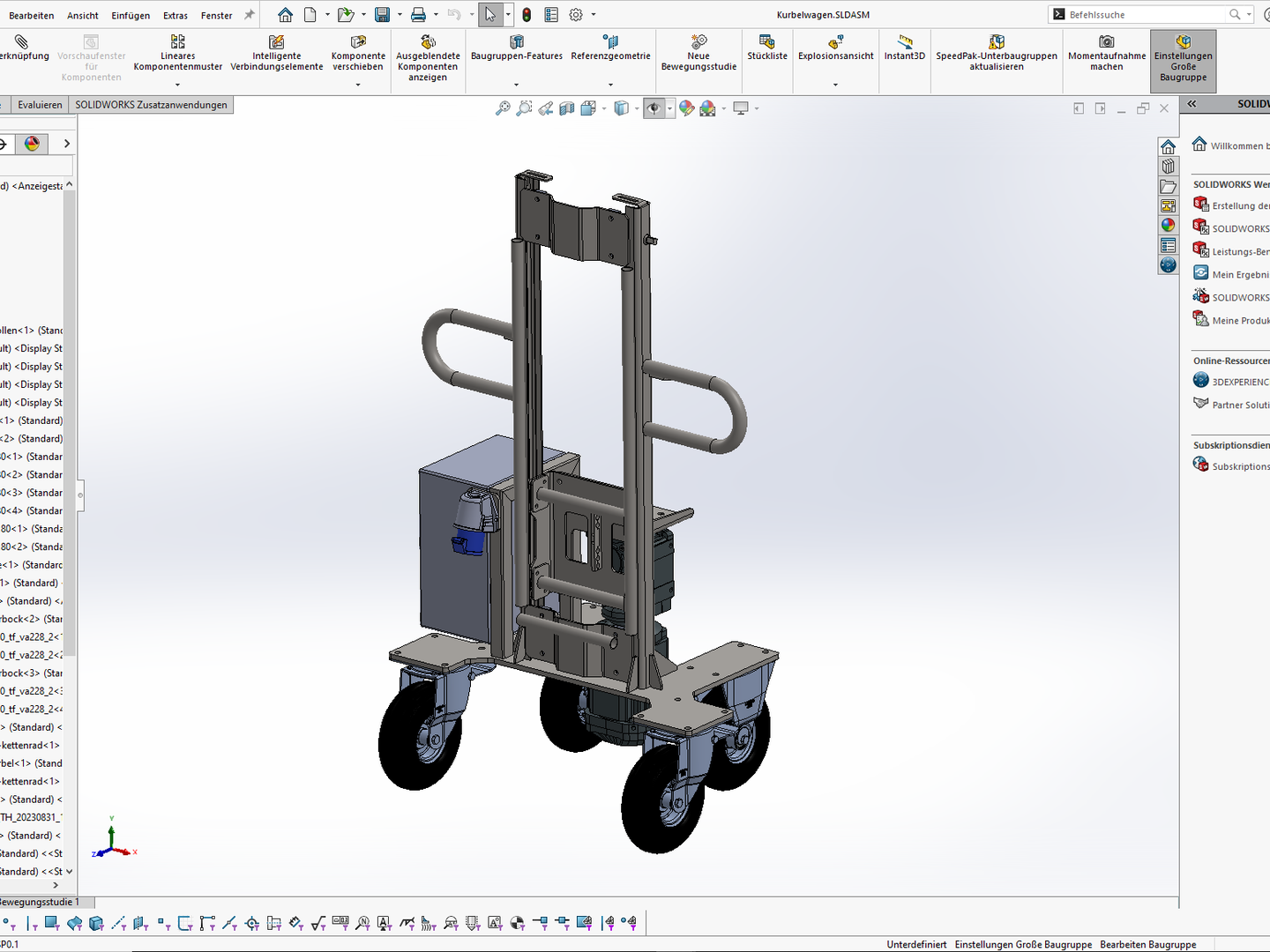Viewport: 1270px width, 952px height.
Task: Pin the menu bar
Action: pos(250,15)
